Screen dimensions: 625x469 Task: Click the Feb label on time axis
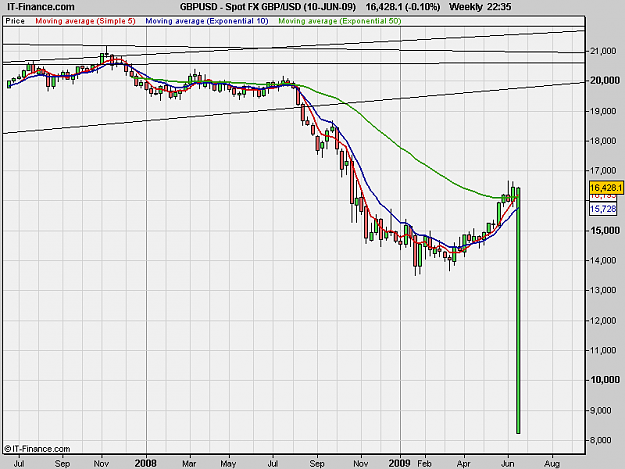(425, 464)
